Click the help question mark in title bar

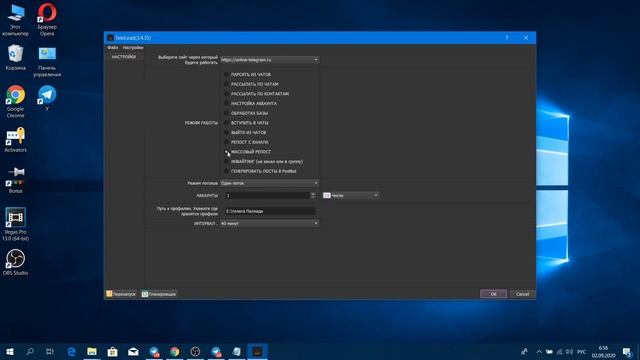coord(507,38)
